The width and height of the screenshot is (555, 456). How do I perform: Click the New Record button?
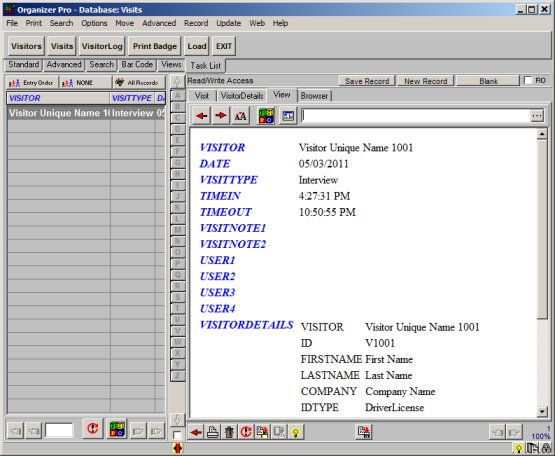pos(426,81)
